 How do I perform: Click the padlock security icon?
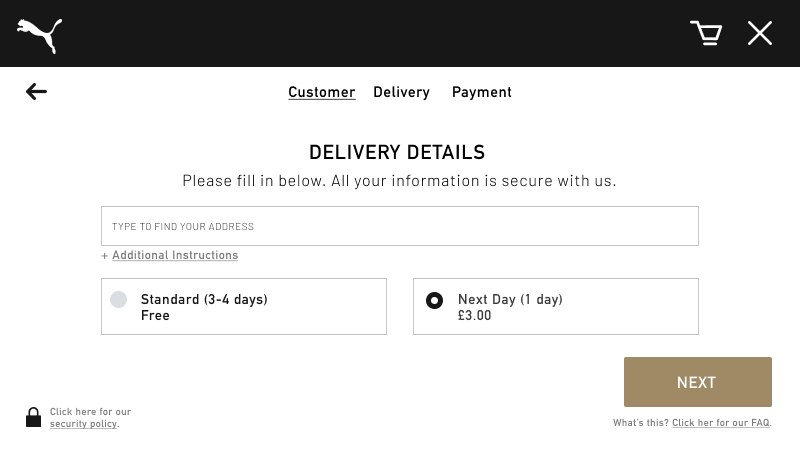(x=34, y=417)
